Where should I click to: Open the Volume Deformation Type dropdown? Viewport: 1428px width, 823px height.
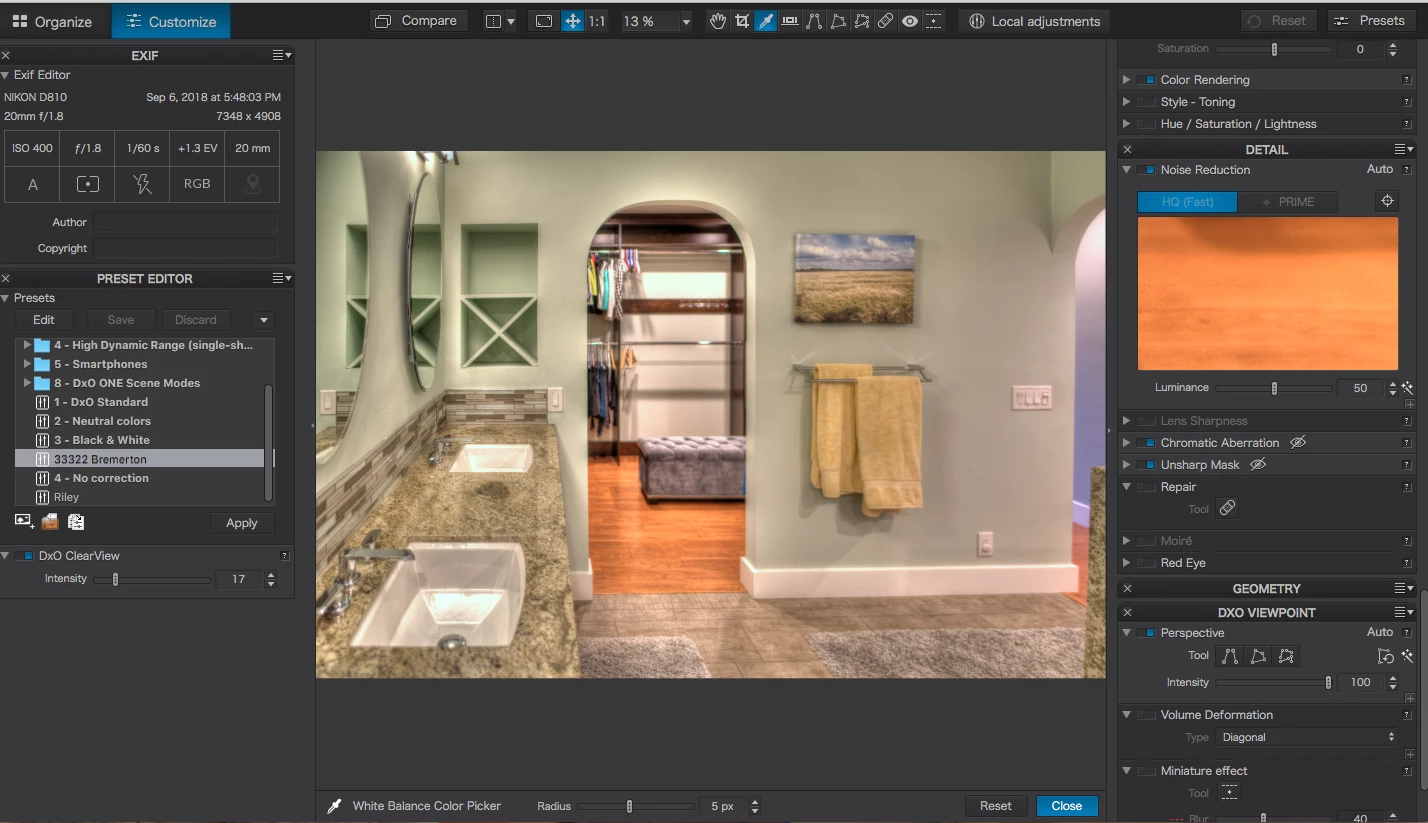click(x=1307, y=737)
